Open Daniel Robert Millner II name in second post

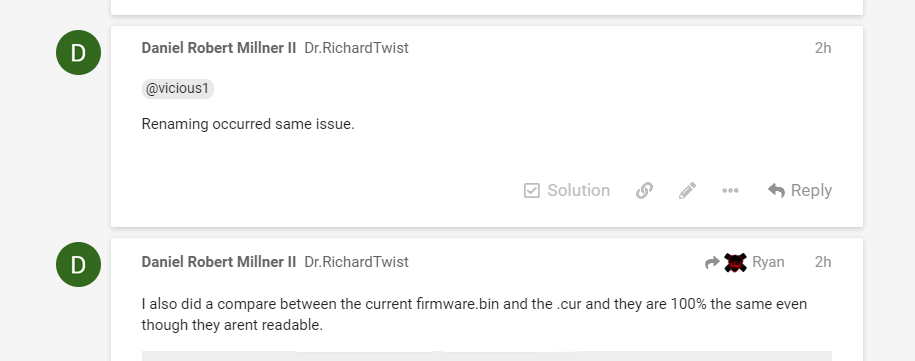pyautogui.click(x=219, y=262)
